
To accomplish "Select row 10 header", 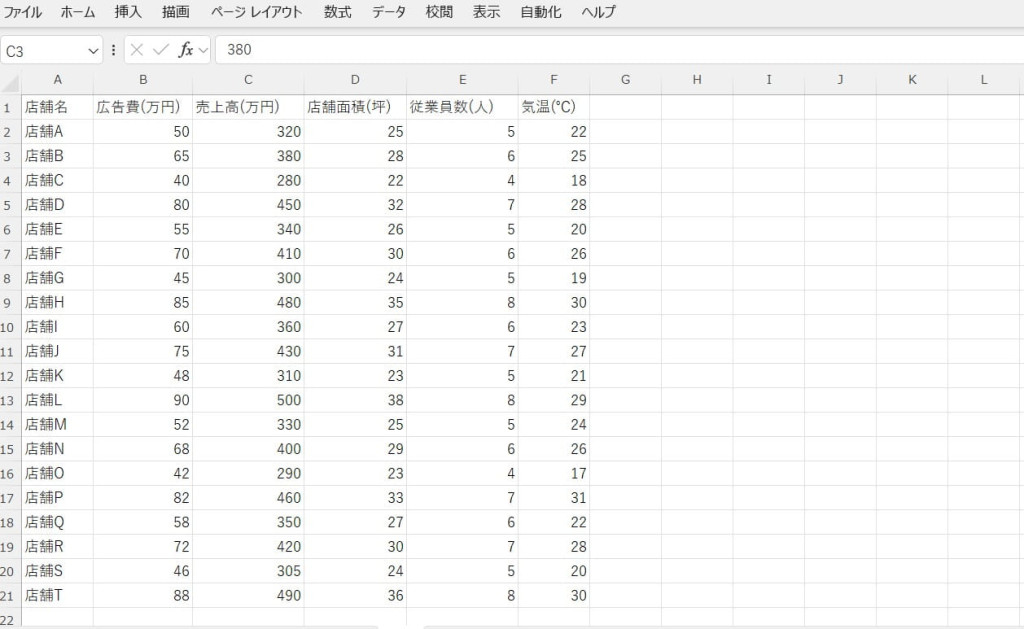I will tap(10, 327).
